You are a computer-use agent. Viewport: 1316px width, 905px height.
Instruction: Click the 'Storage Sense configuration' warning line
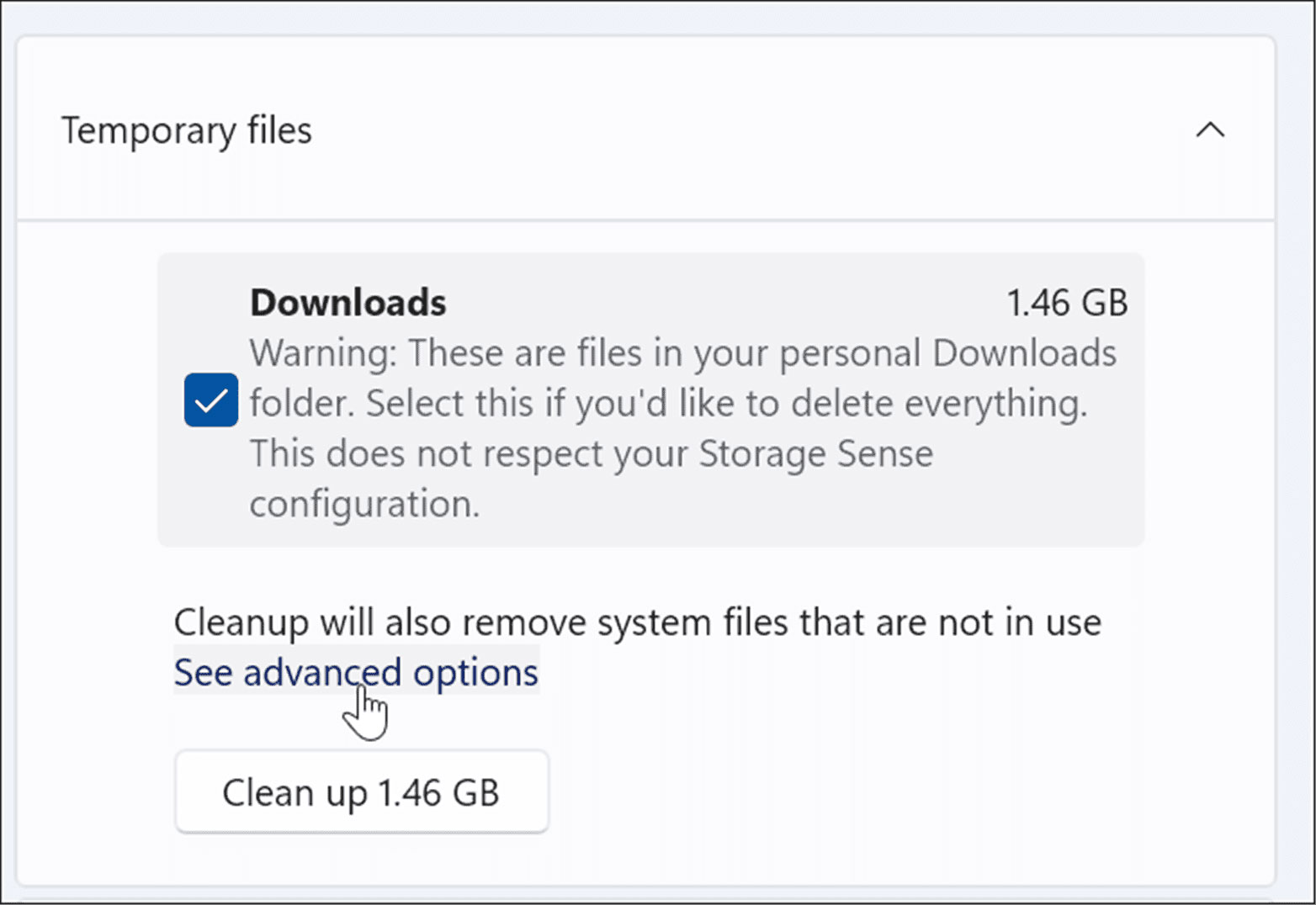592,479
